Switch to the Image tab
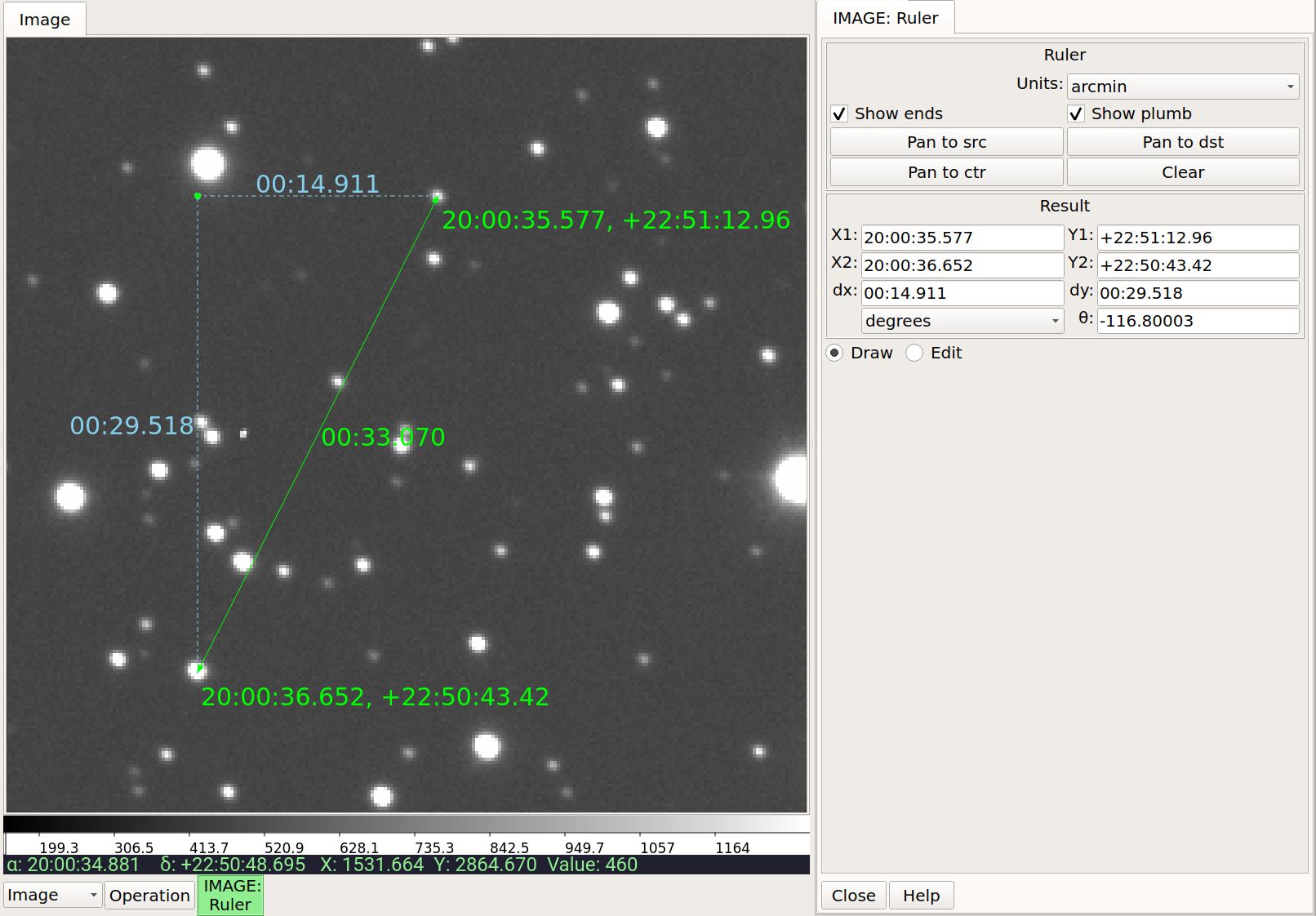Viewport: 1316px width, 916px height. (x=45, y=20)
